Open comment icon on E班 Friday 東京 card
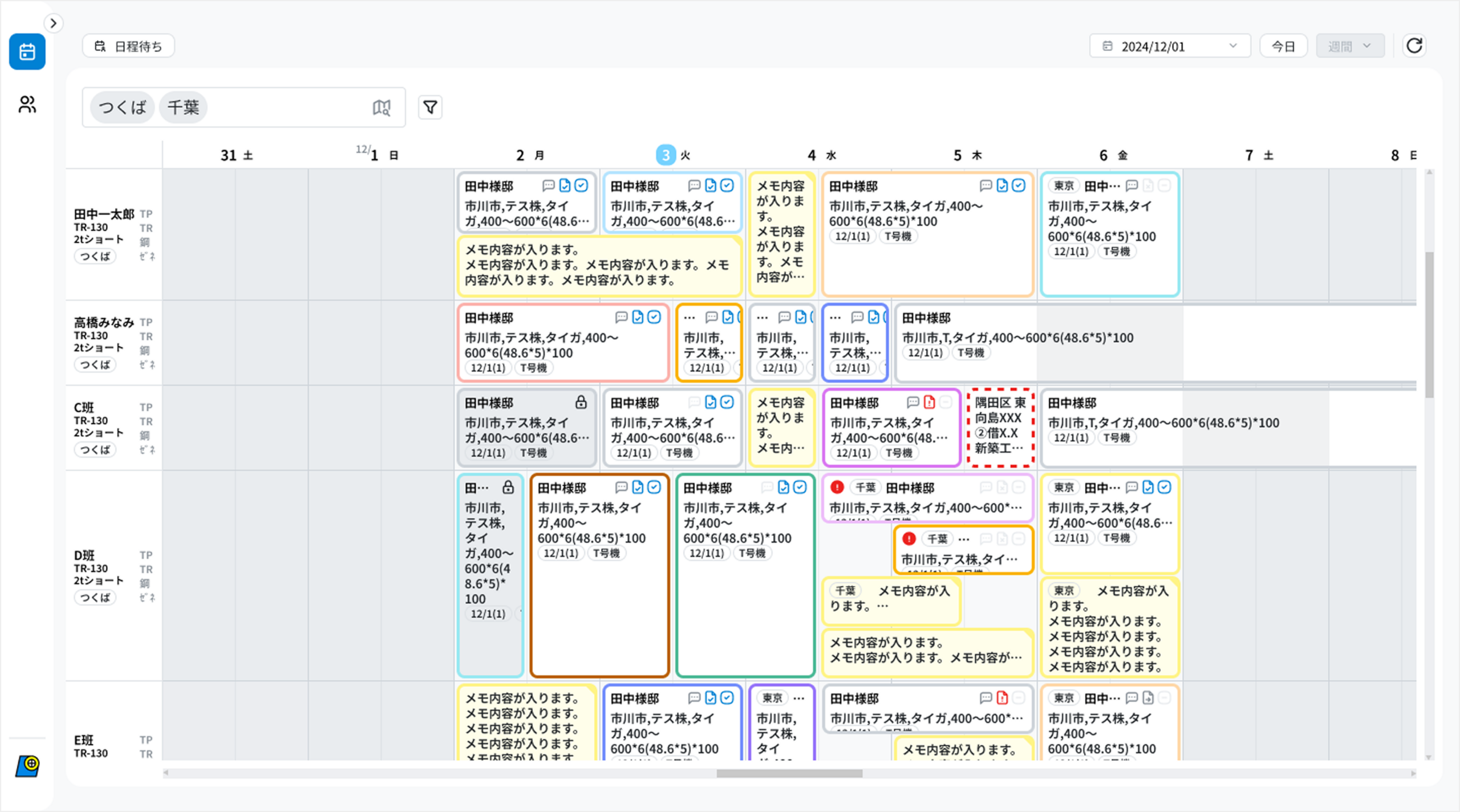 click(1131, 697)
